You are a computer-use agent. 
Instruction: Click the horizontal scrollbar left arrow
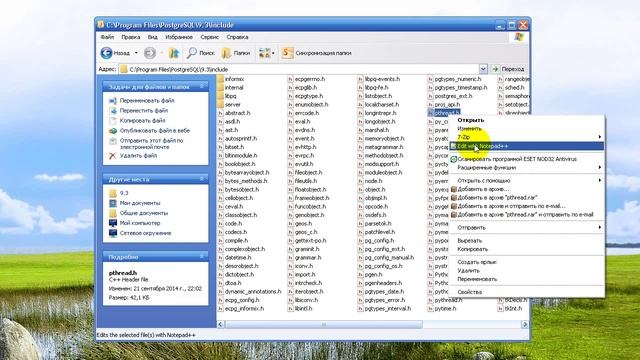pos(221,324)
